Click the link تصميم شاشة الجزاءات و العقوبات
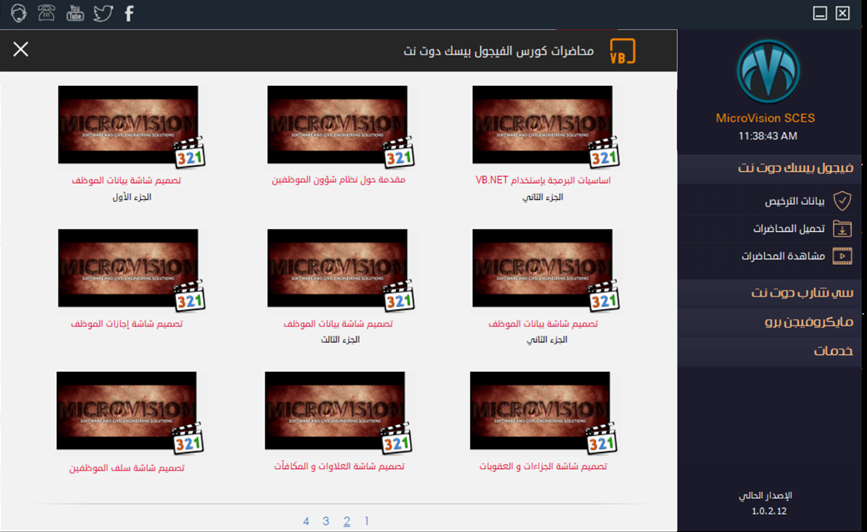 tap(543, 467)
